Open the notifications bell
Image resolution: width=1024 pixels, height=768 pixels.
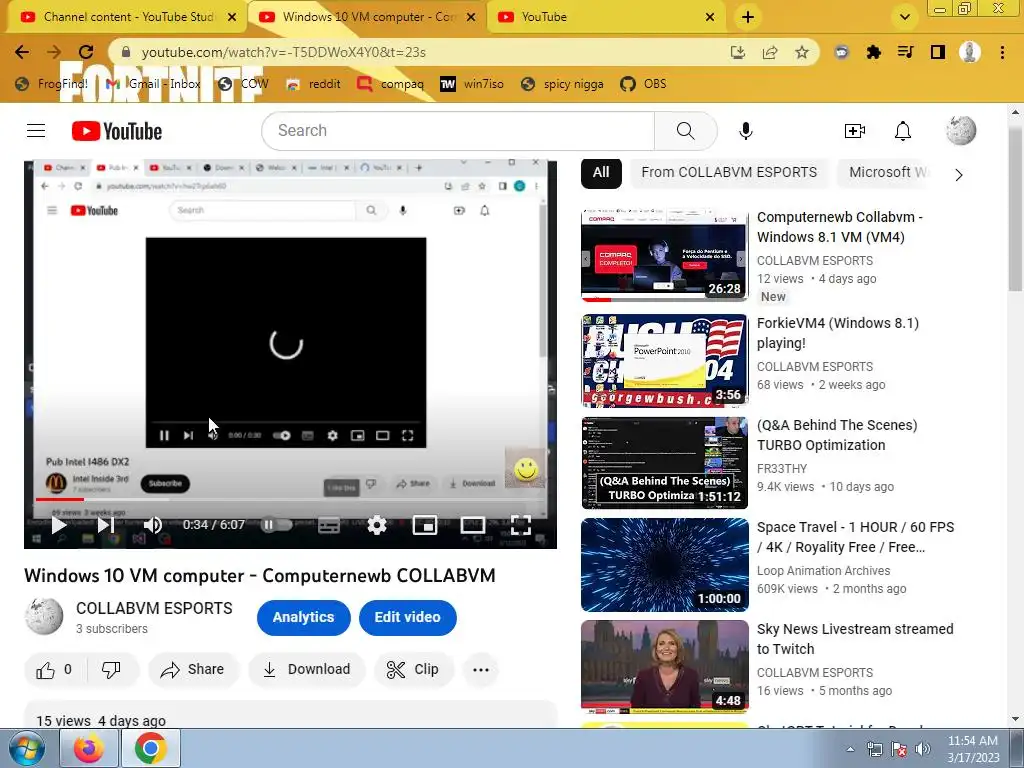(903, 131)
